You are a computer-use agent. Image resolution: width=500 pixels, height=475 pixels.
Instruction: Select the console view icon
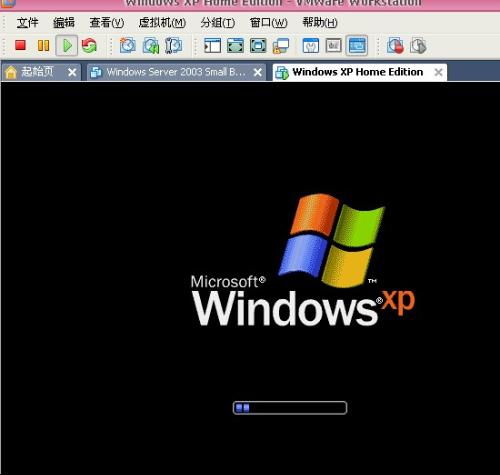[x=357, y=45]
